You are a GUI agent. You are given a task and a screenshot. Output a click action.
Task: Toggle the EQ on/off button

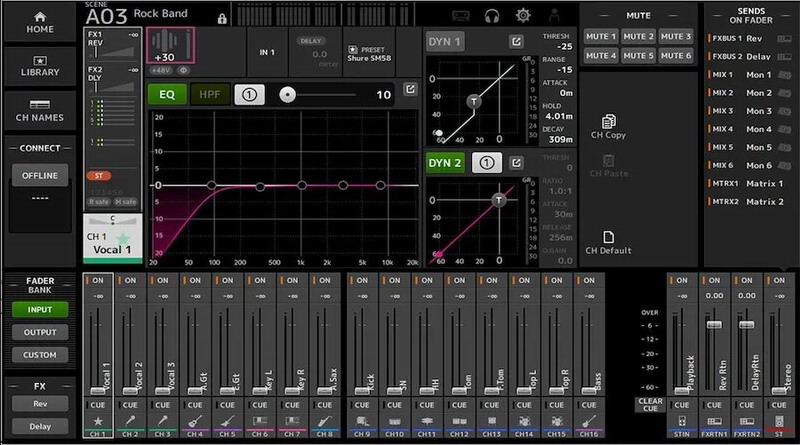(167, 94)
